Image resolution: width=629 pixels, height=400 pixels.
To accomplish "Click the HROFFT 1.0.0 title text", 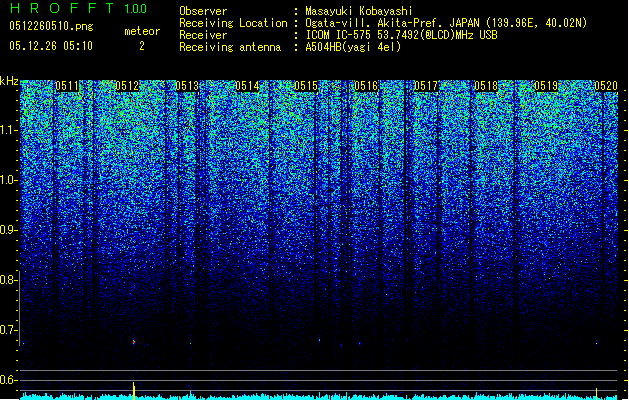I will pos(79,8).
